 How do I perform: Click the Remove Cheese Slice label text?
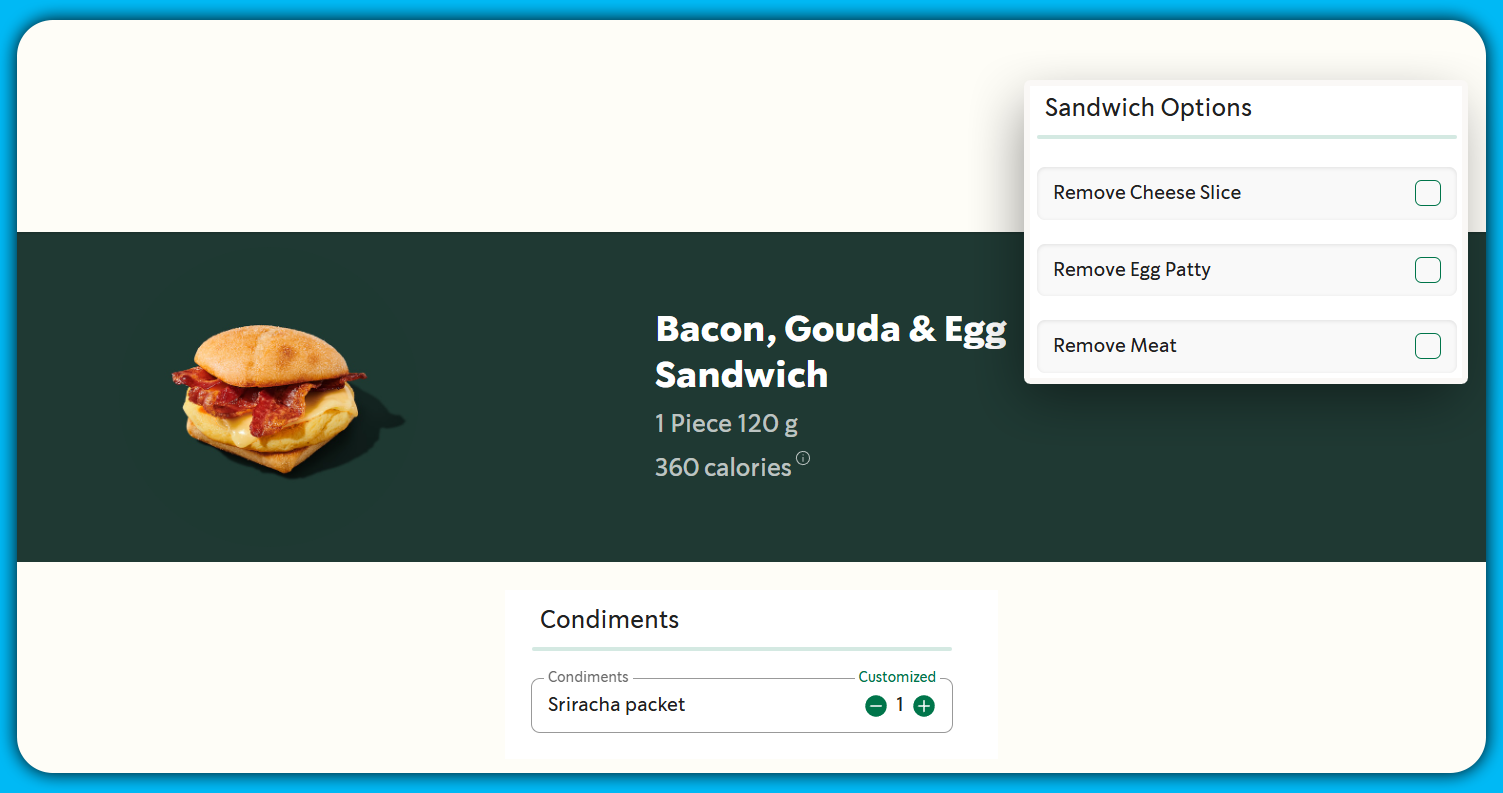[x=1146, y=193]
